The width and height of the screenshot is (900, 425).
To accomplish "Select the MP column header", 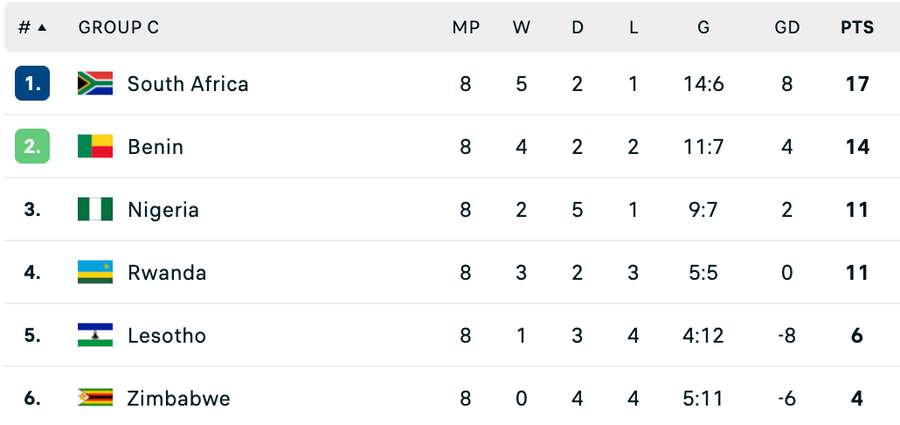I will tap(465, 28).
